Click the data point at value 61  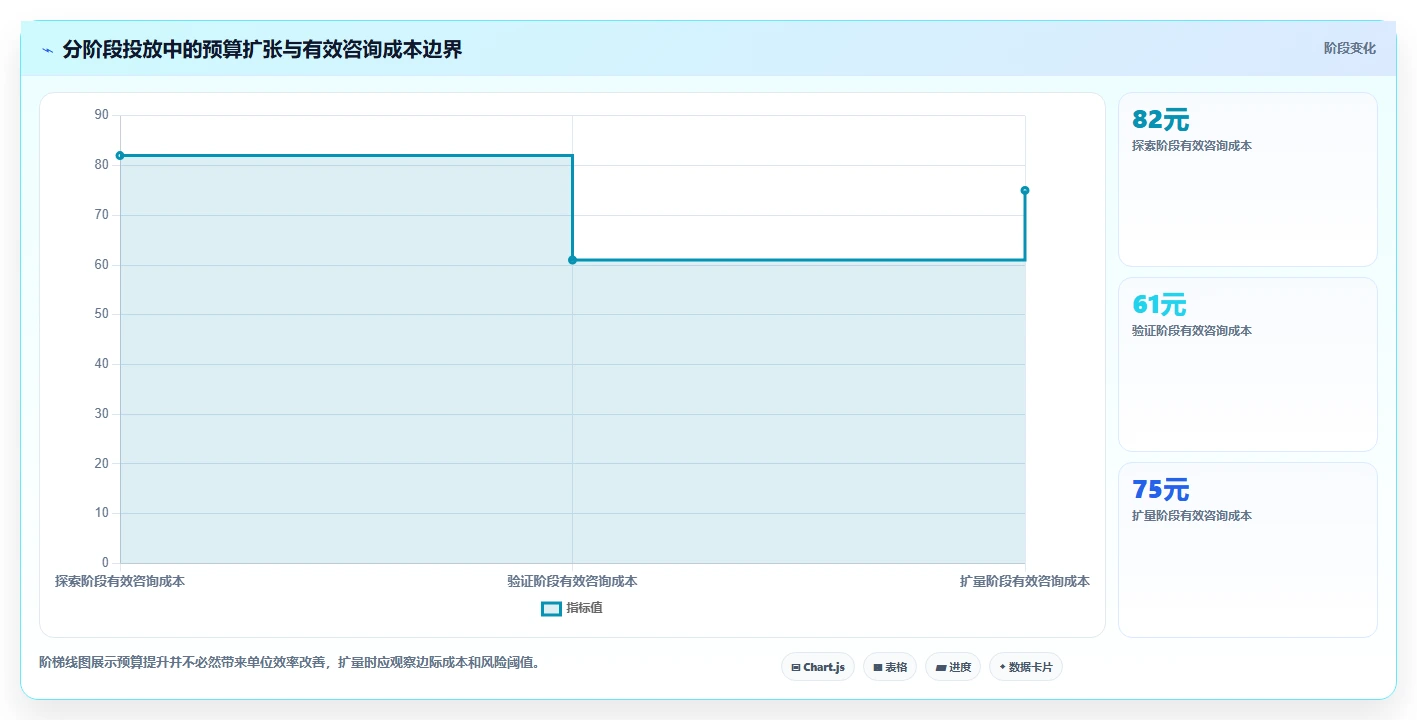[572, 260]
